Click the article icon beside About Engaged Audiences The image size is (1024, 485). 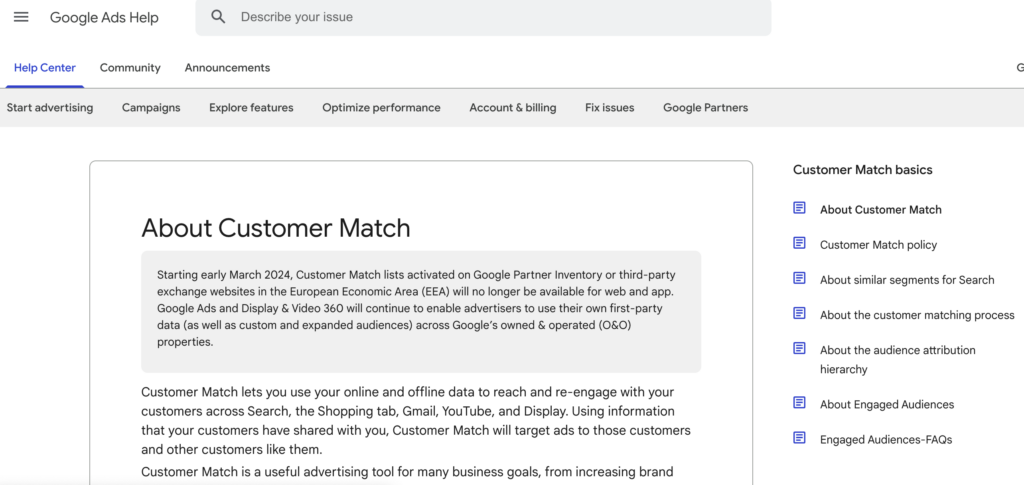[799, 403]
